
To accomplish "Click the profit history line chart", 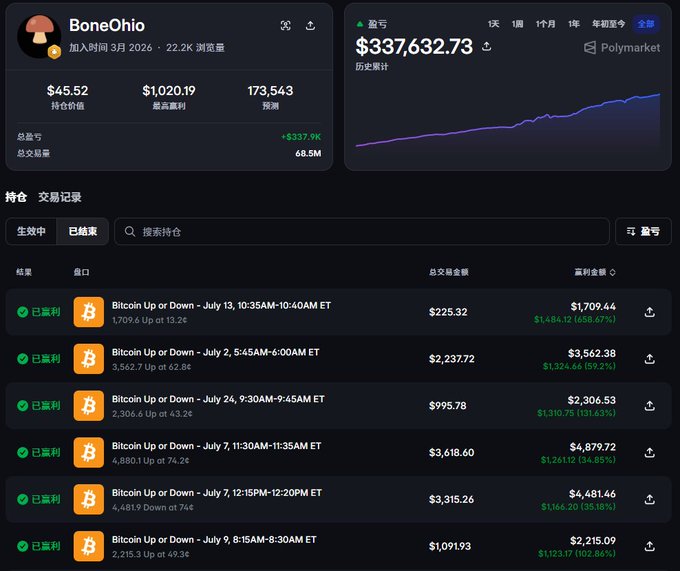I will click(x=508, y=121).
